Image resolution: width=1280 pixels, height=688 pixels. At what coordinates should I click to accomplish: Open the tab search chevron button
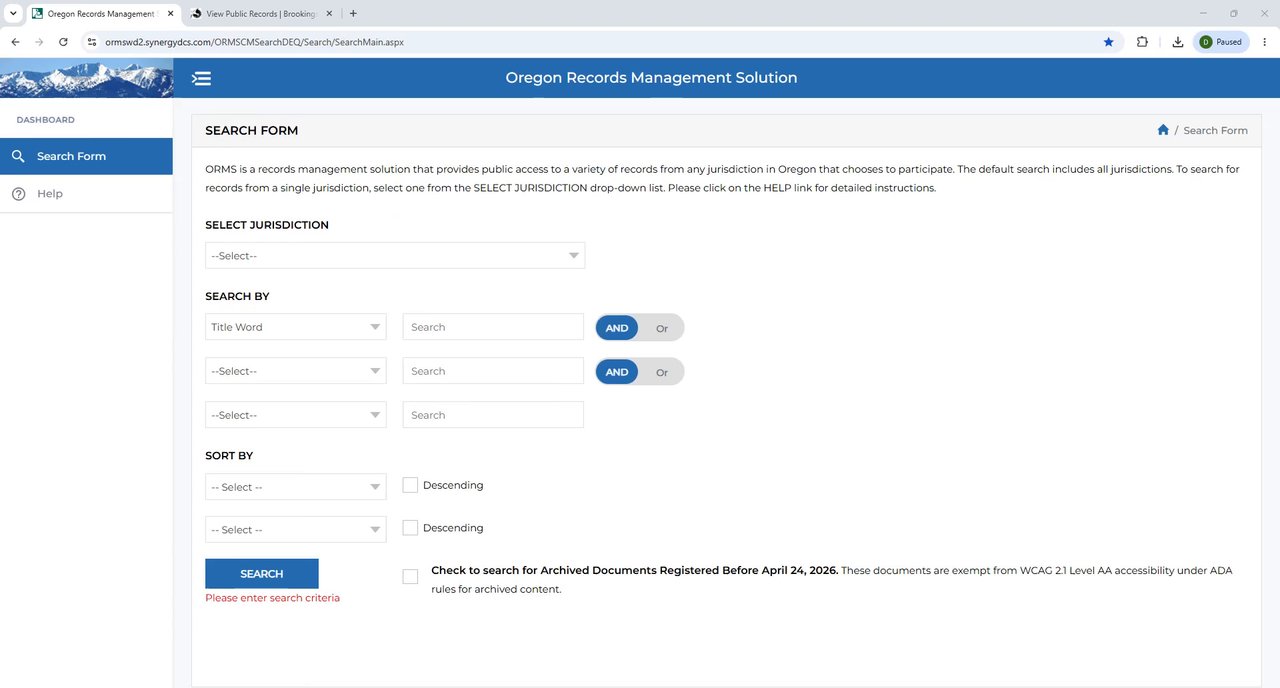tap(13, 14)
